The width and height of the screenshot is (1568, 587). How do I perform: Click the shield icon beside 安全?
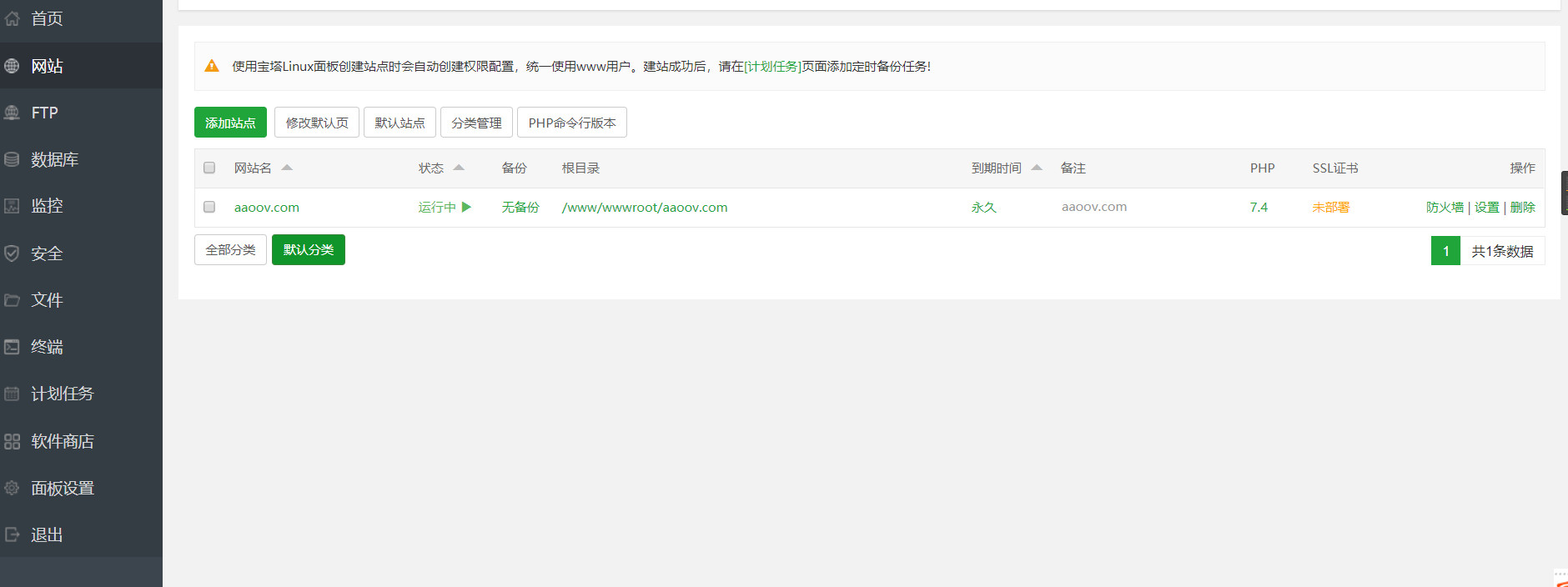[12, 253]
